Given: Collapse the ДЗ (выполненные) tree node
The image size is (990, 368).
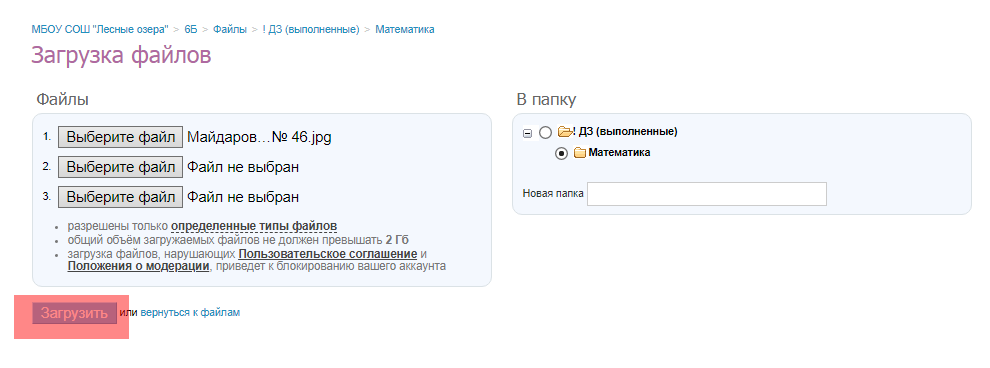Looking at the screenshot, I should click(527, 133).
